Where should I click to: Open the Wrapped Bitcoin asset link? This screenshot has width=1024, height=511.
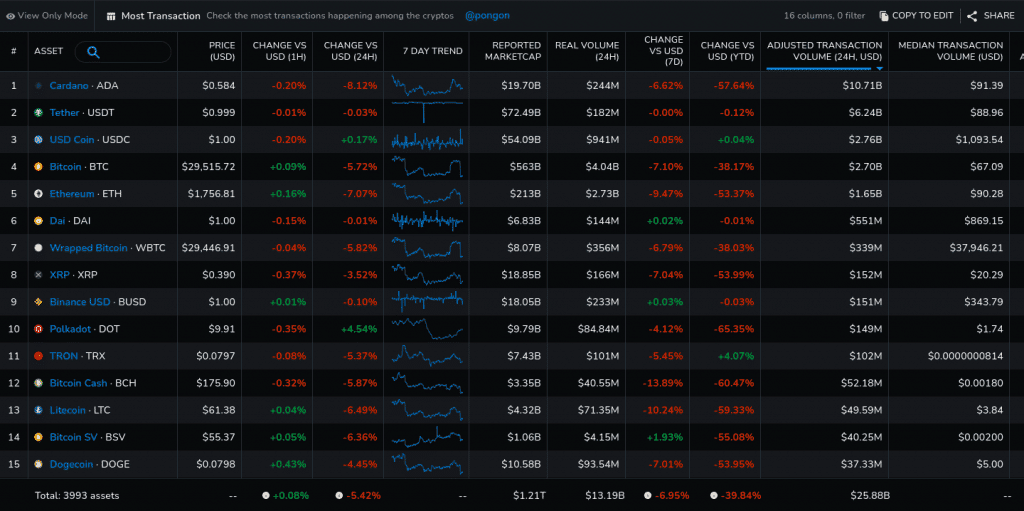pyautogui.click(x=89, y=248)
